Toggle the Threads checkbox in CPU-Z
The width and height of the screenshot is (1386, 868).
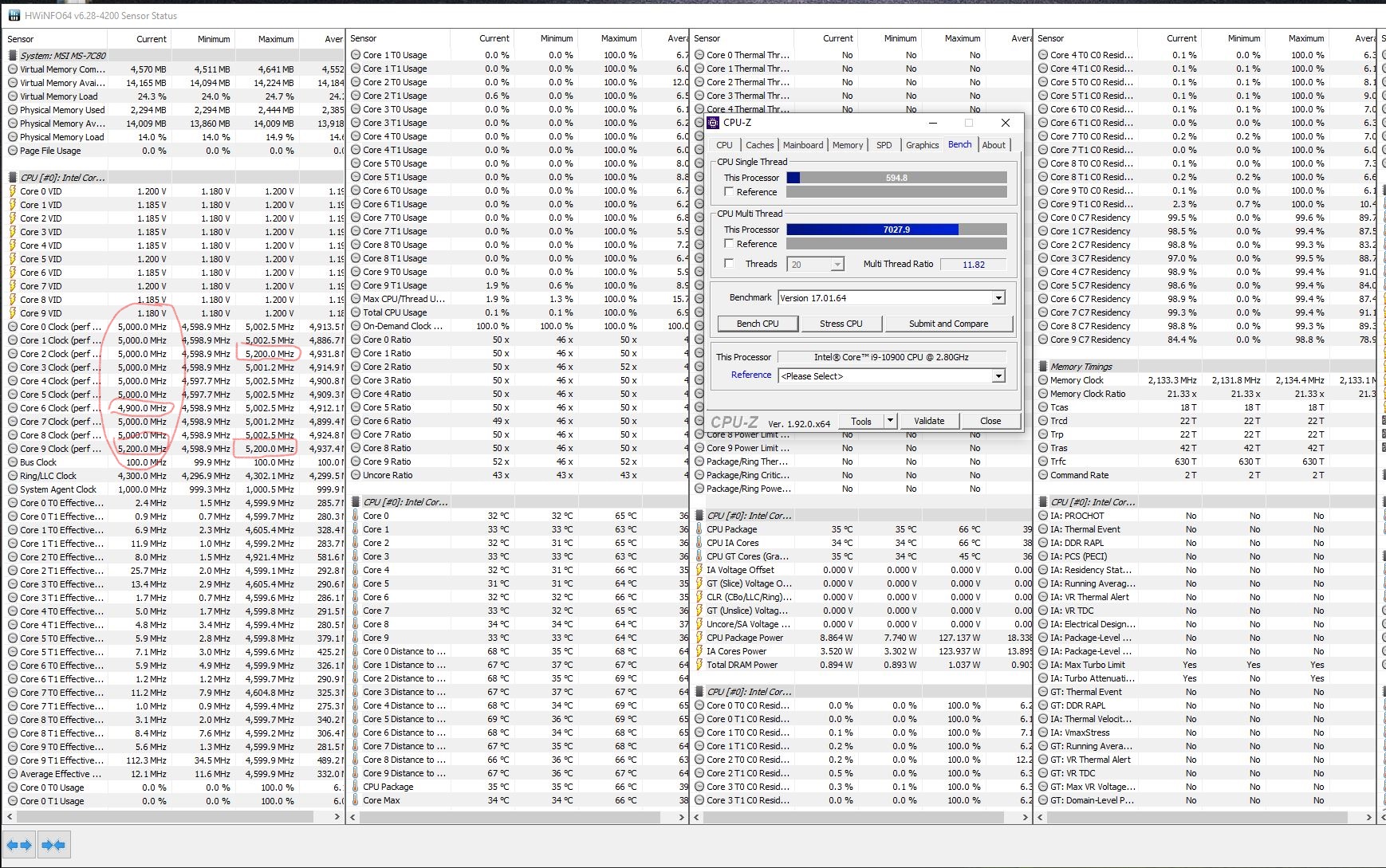tap(729, 263)
